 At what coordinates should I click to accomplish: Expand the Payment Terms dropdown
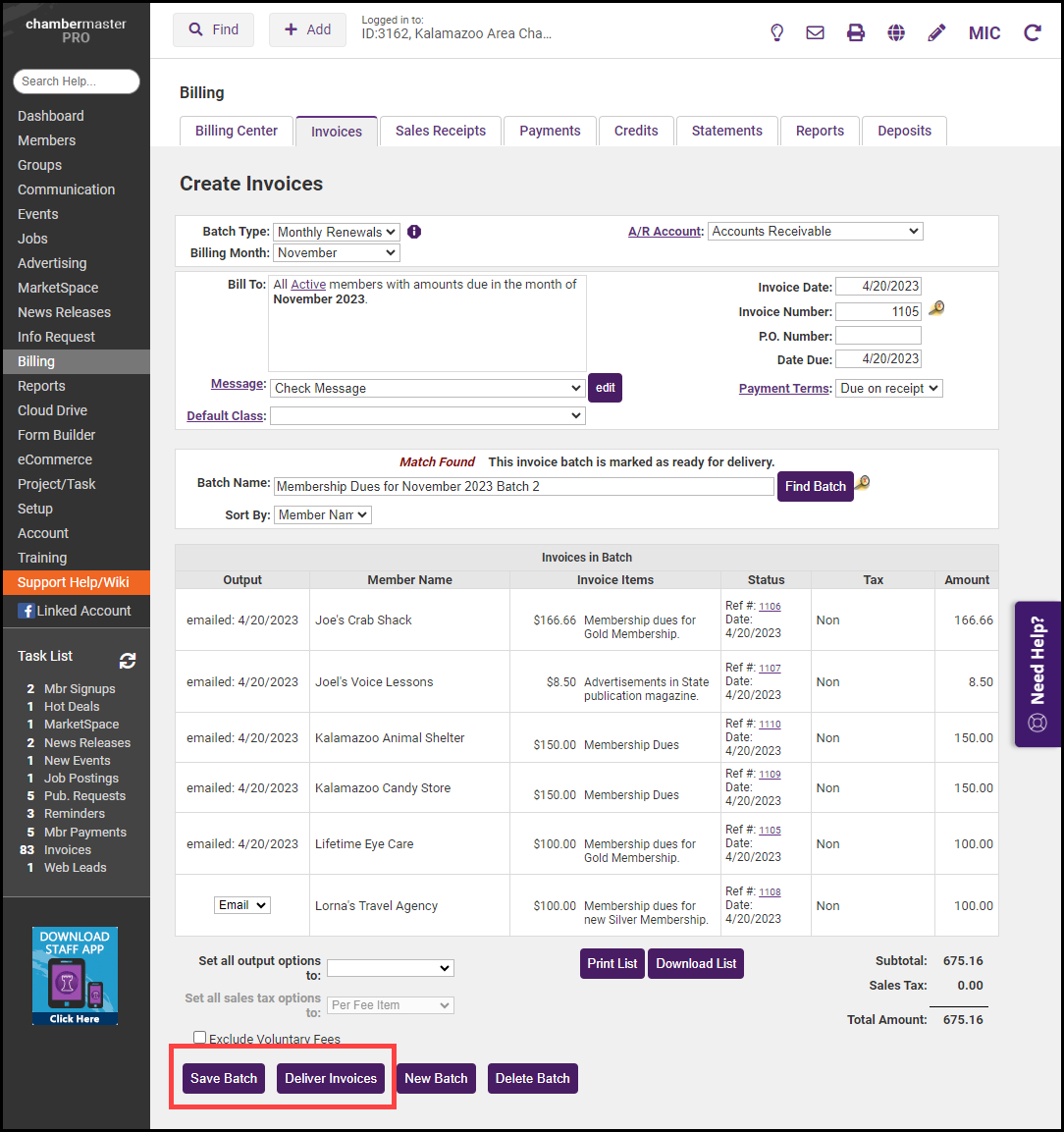(888, 388)
